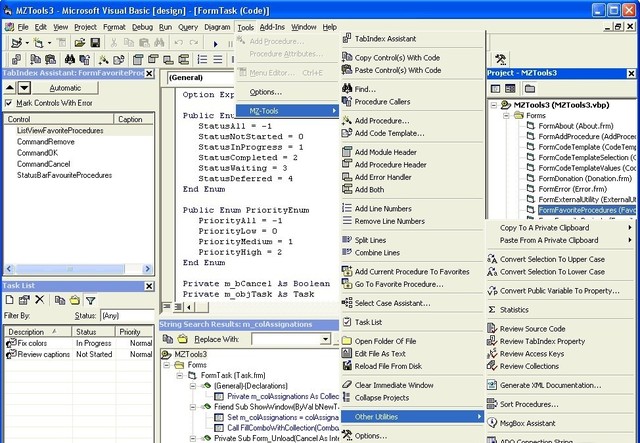Image resolution: width=640 pixels, height=443 pixels.
Task: Select the Fix colors task row
Action: click(x=79, y=343)
